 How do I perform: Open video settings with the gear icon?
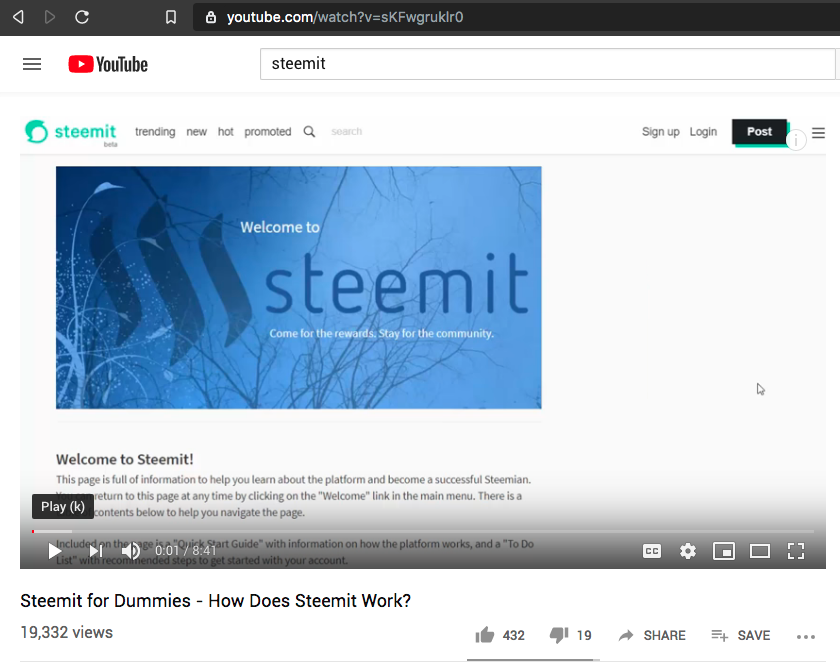click(x=688, y=551)
